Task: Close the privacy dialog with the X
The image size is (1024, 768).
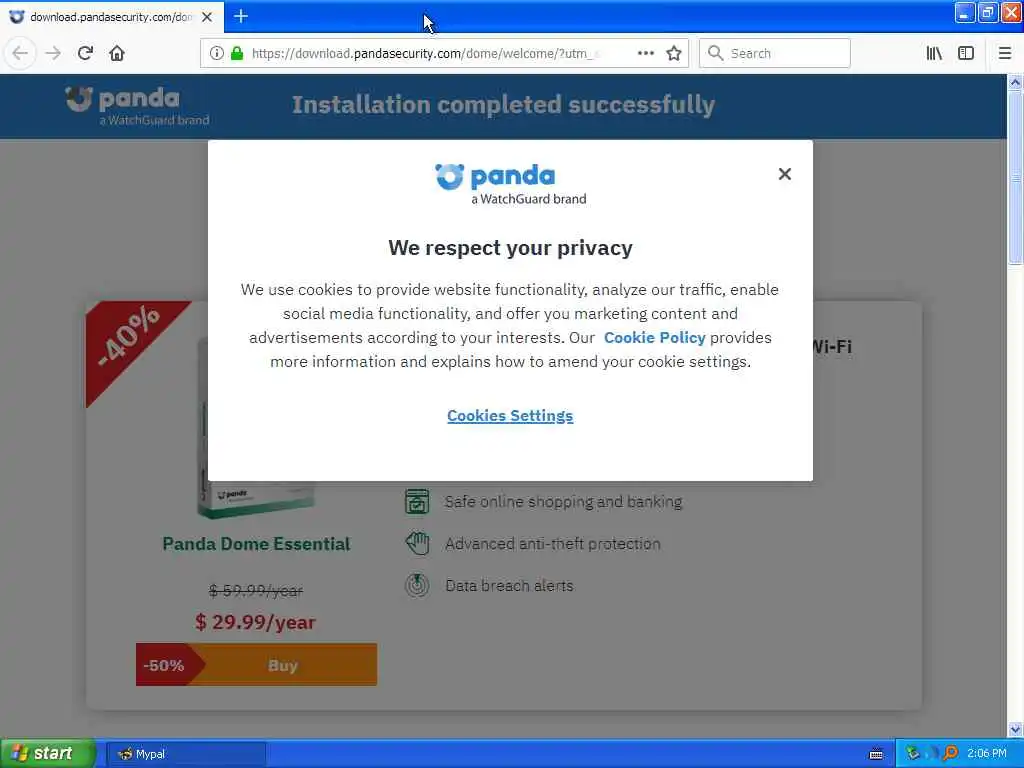Action: (784, 174)
